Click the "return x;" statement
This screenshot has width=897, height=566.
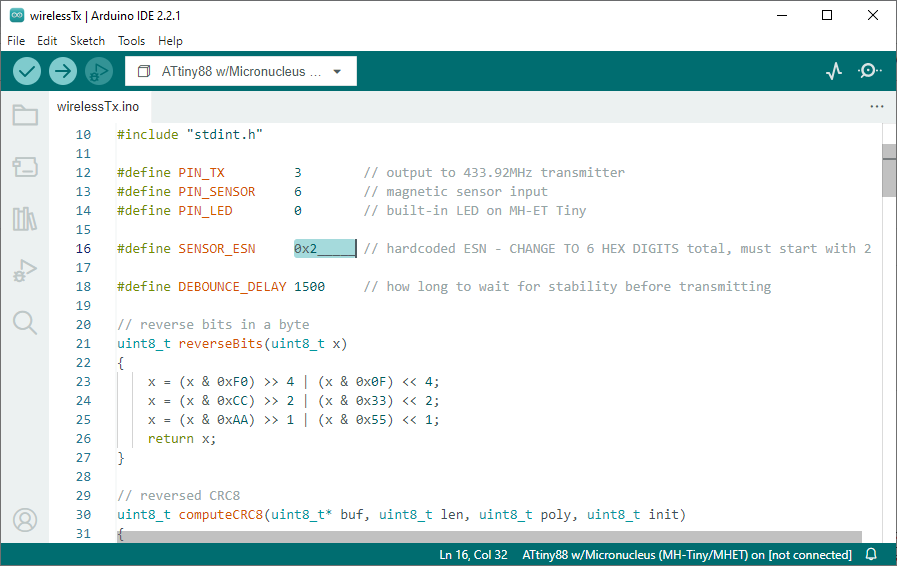182,439
